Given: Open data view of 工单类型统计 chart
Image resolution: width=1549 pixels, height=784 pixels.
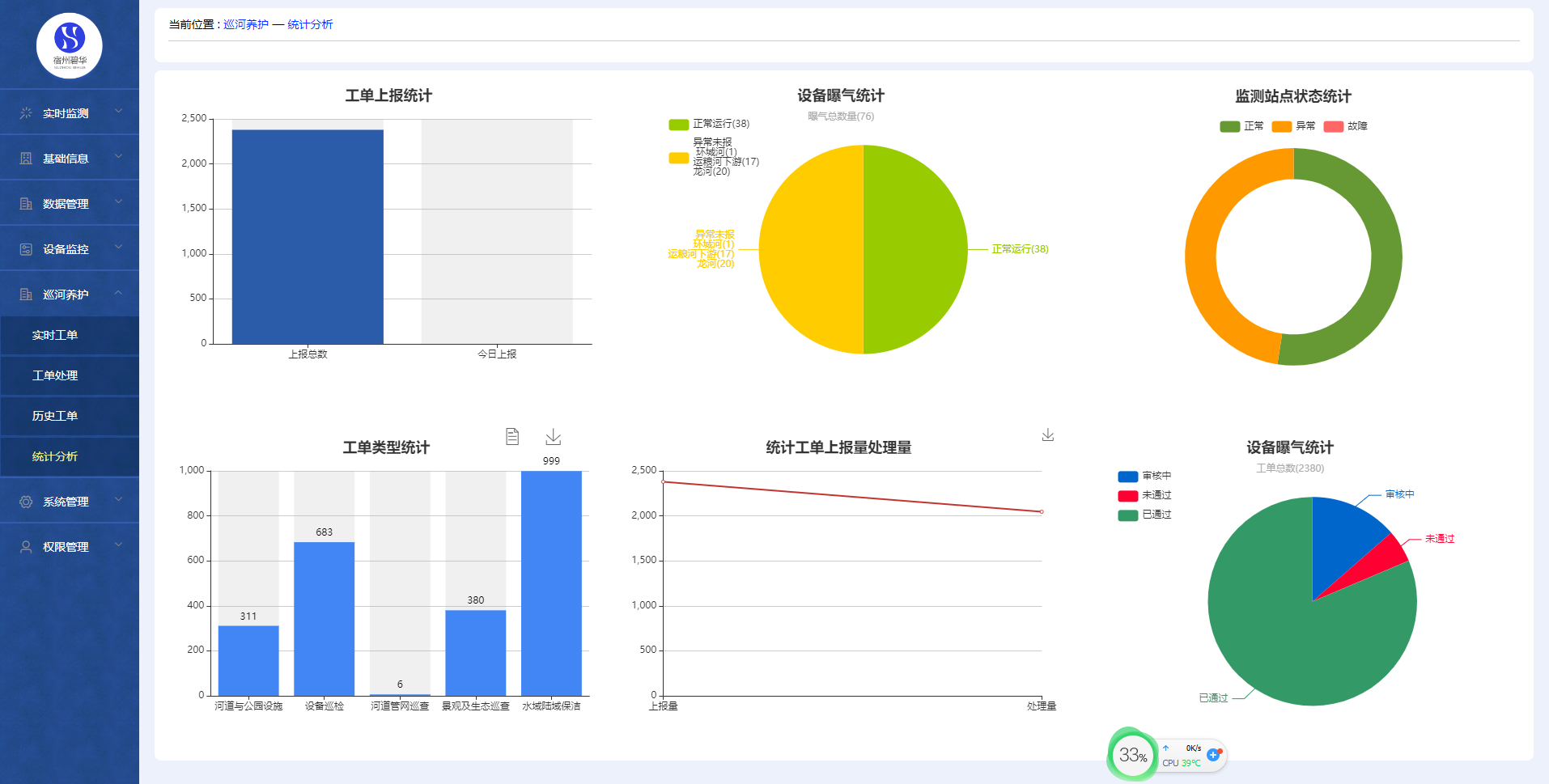Looking at the screenshot, I should [x=512, y=437].
